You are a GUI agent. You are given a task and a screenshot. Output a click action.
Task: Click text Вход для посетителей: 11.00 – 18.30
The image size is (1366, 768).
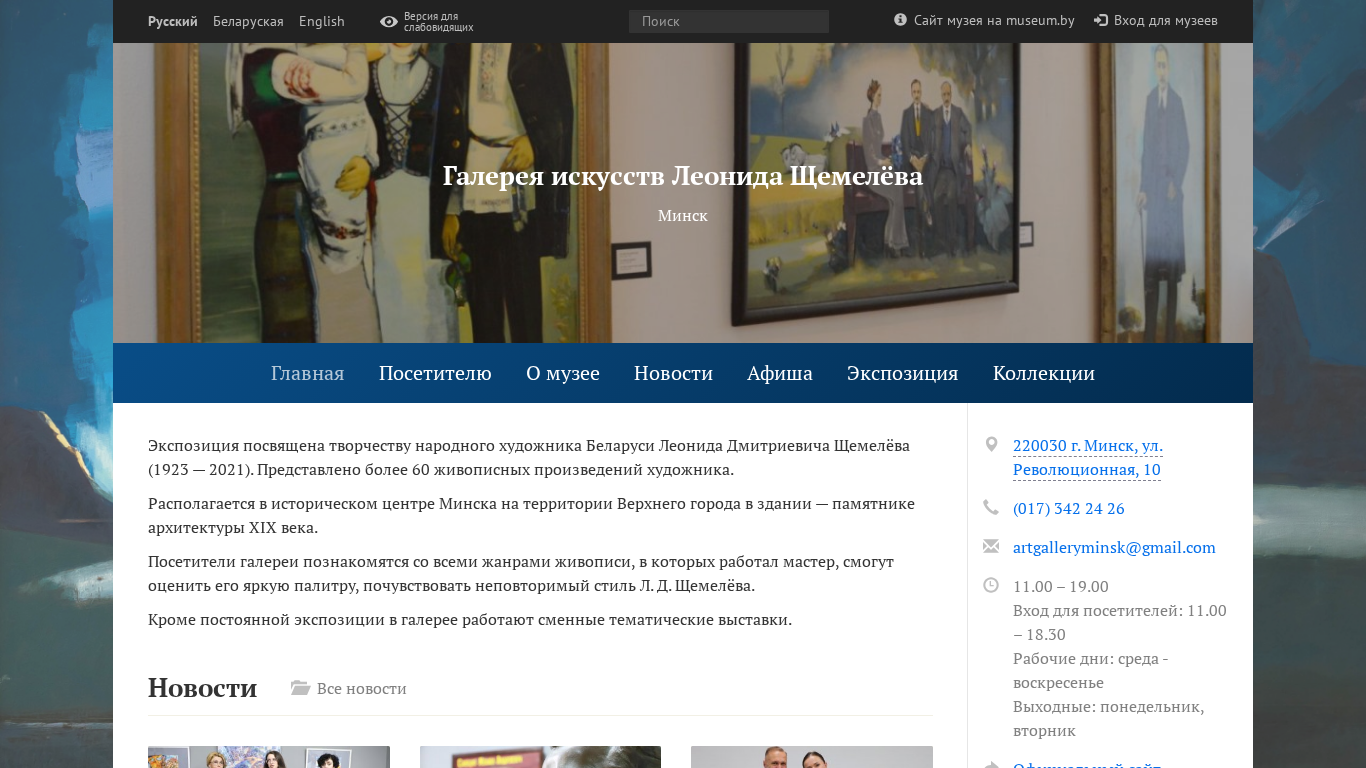tap(1120, 622)
